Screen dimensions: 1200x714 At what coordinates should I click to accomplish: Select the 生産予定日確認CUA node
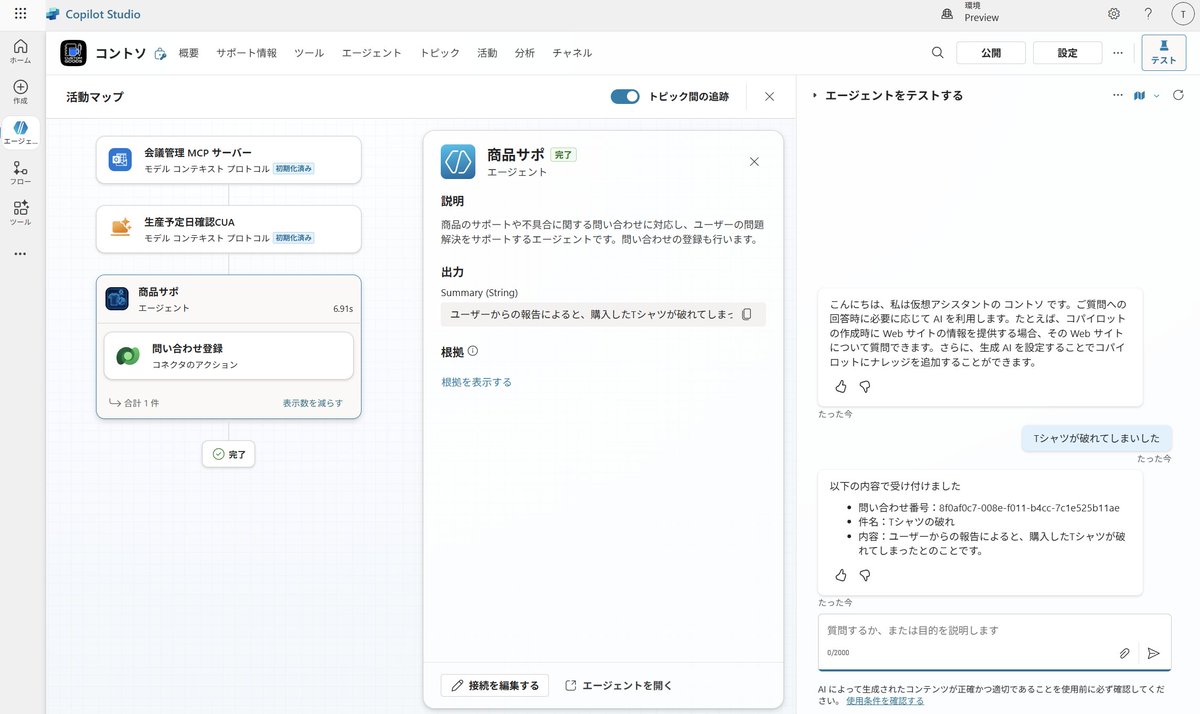[229, 229]
